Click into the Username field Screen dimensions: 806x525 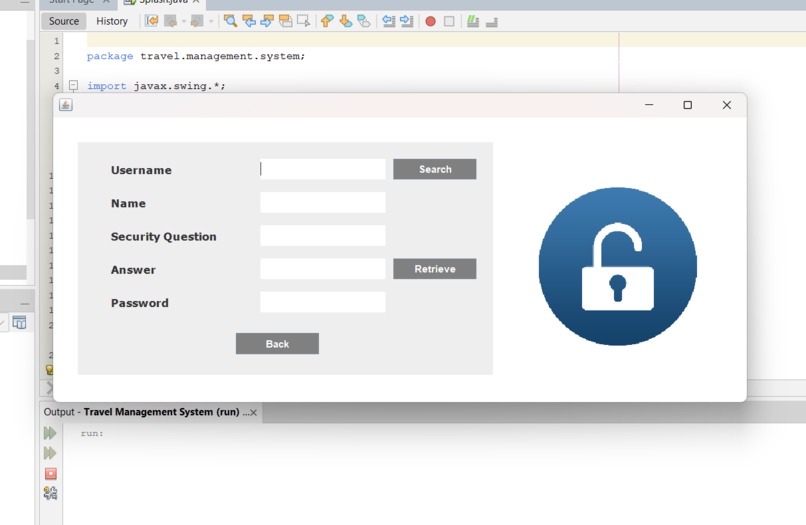[x=322, y=169]
